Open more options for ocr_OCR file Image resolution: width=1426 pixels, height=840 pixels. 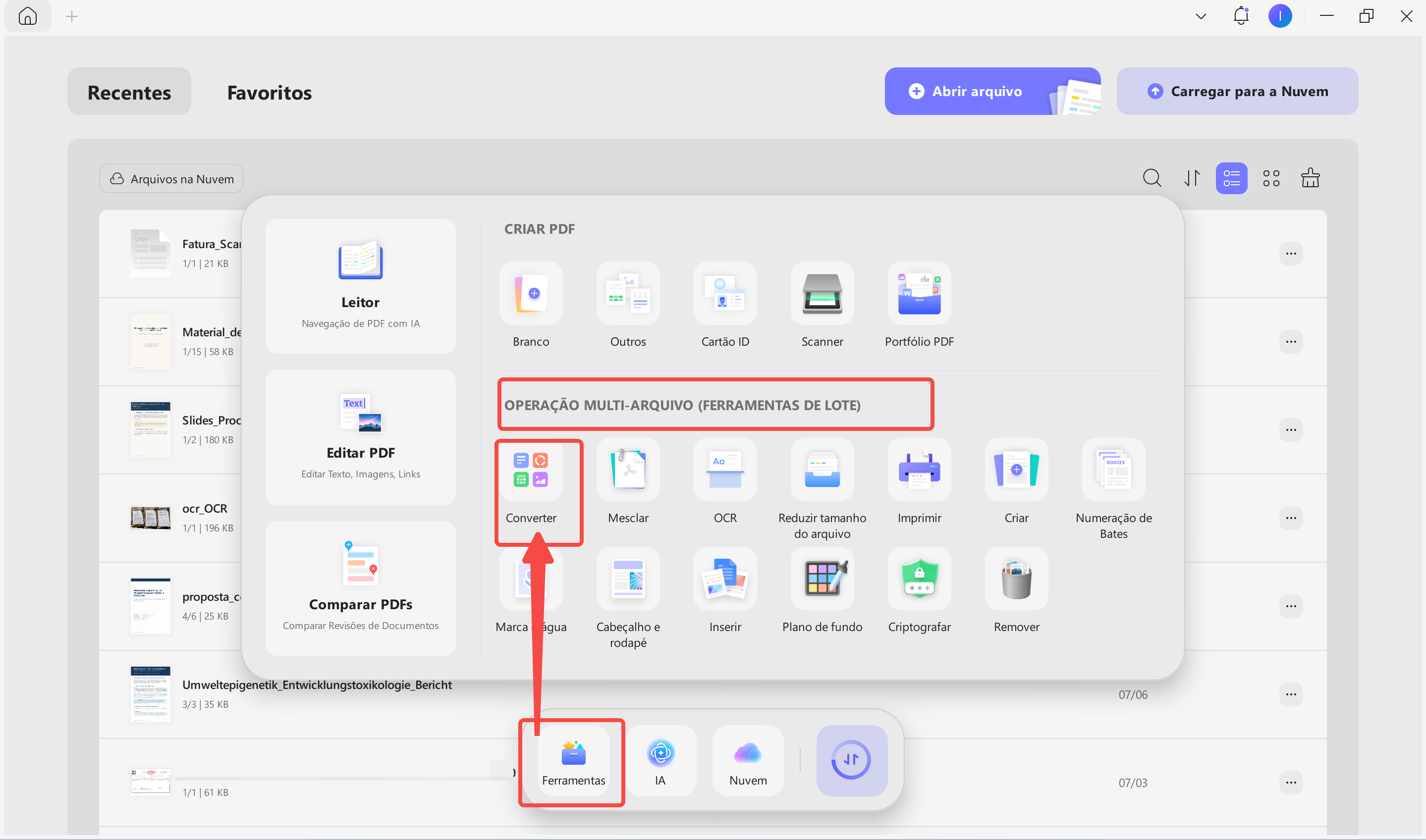pyautogui.click(x=1291, y=519)
